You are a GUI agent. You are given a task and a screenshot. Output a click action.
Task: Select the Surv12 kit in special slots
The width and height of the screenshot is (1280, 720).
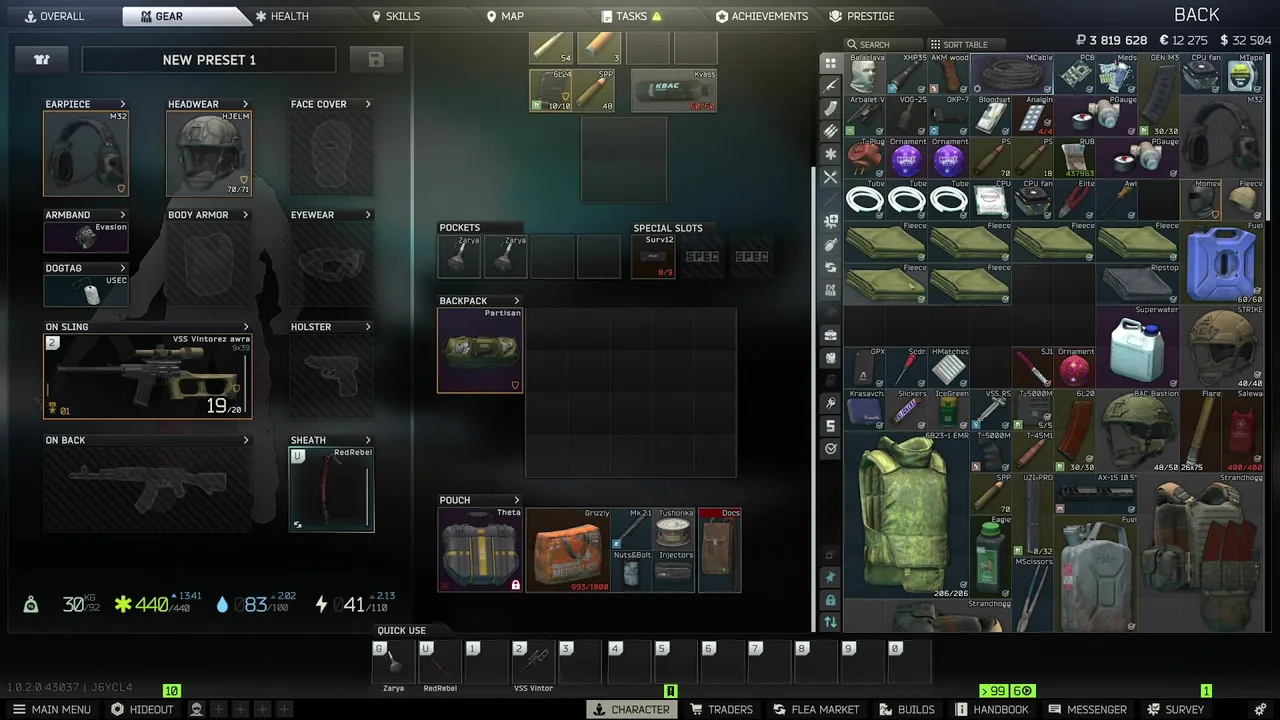653,257
